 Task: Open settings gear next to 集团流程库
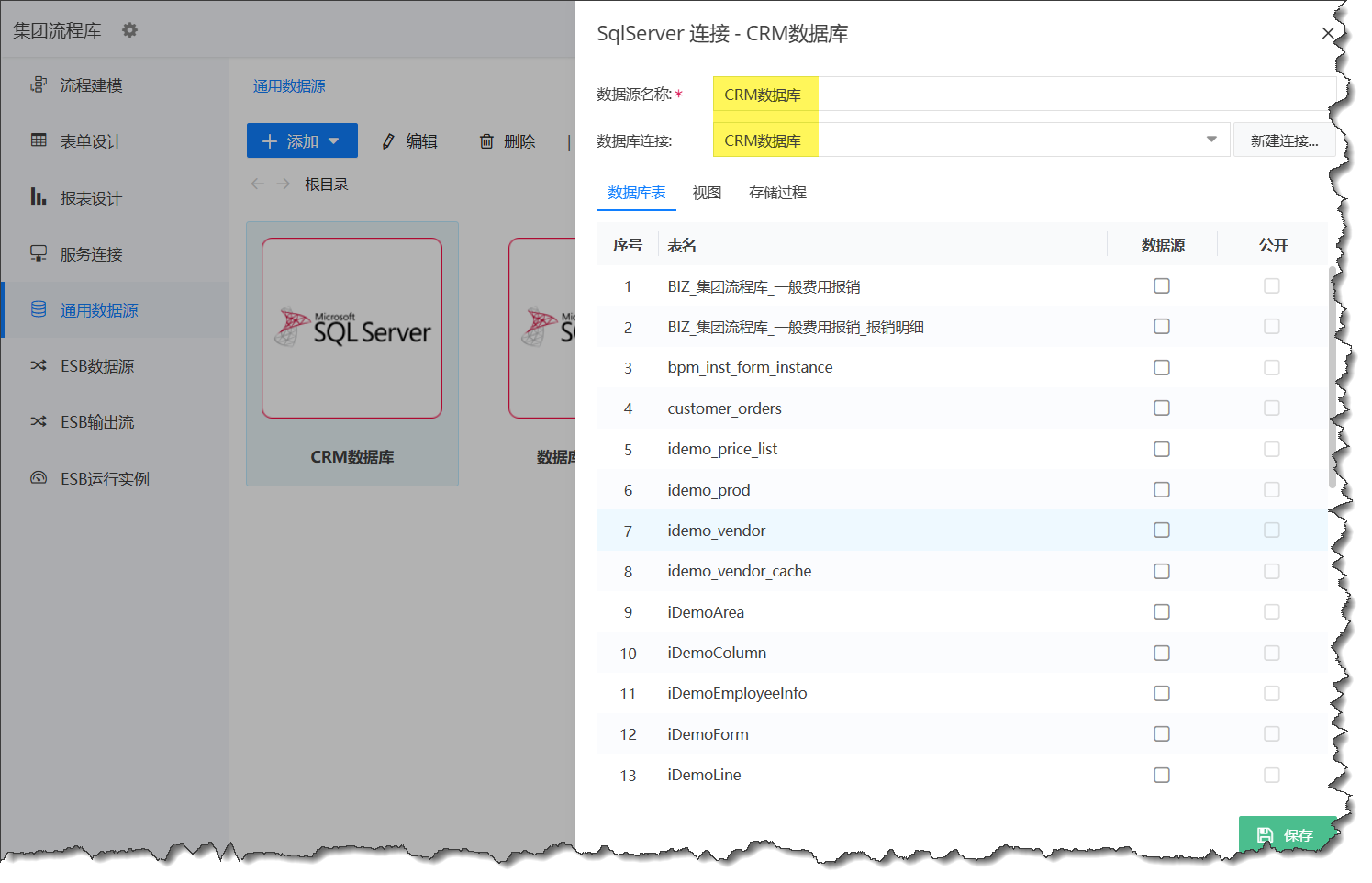129,30
